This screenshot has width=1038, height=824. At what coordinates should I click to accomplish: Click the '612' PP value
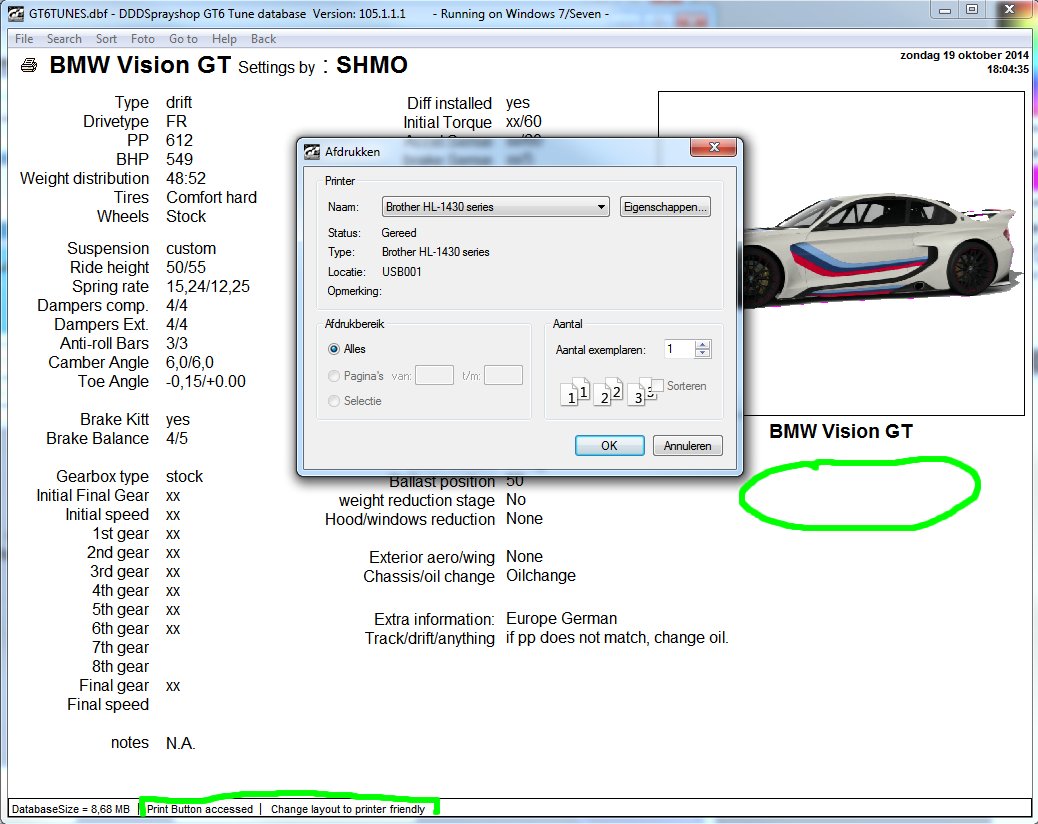179,140
